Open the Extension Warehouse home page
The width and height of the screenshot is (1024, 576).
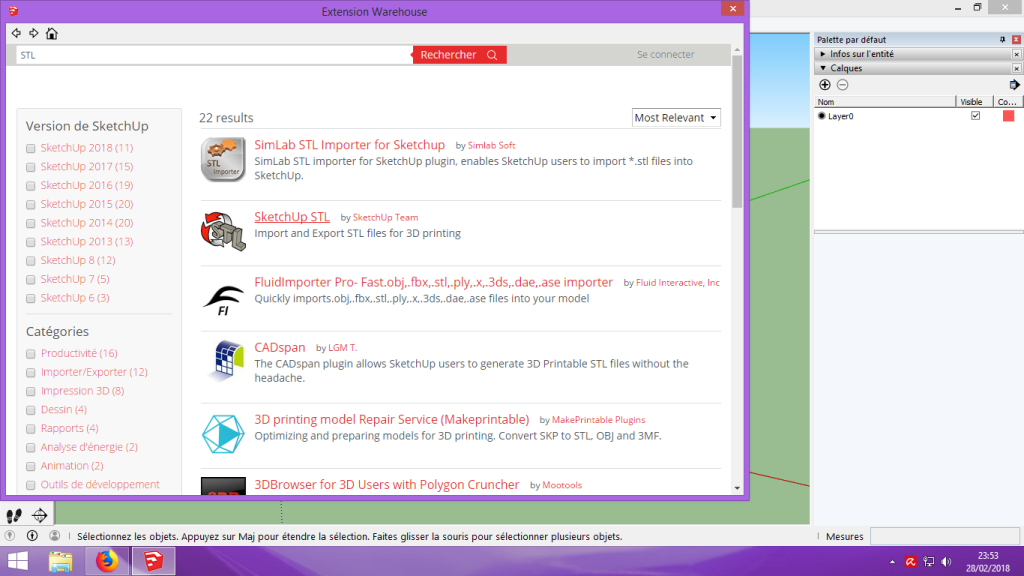(x=52, y=33)
